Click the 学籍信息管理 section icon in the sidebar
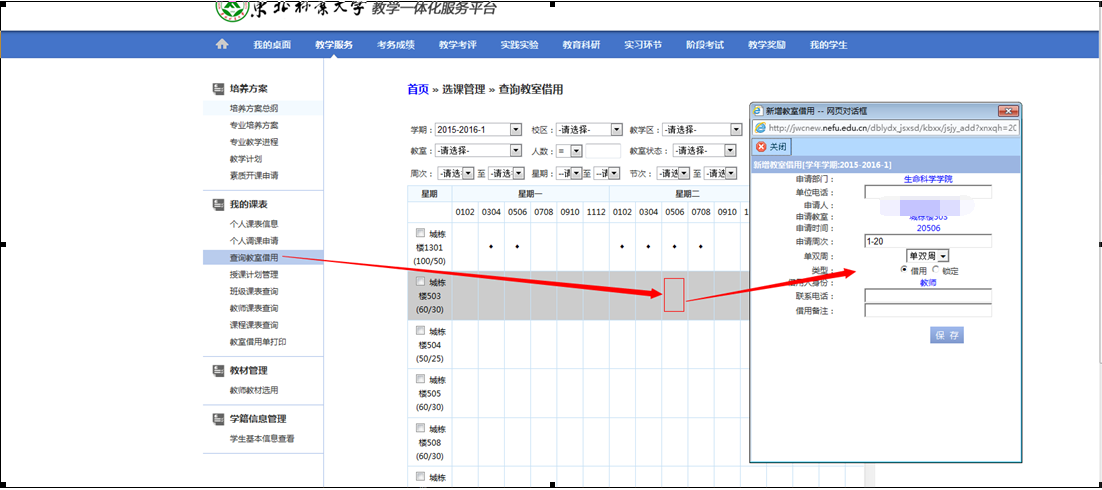1102x490 pixels. 218,419
